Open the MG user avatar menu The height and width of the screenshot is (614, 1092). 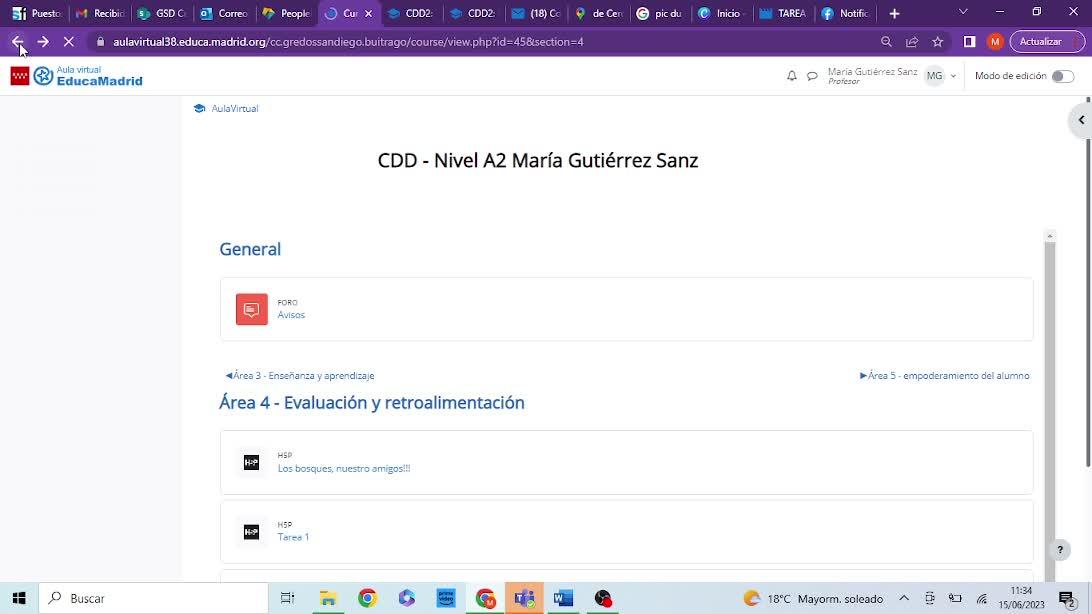click(x=935, y=76)
